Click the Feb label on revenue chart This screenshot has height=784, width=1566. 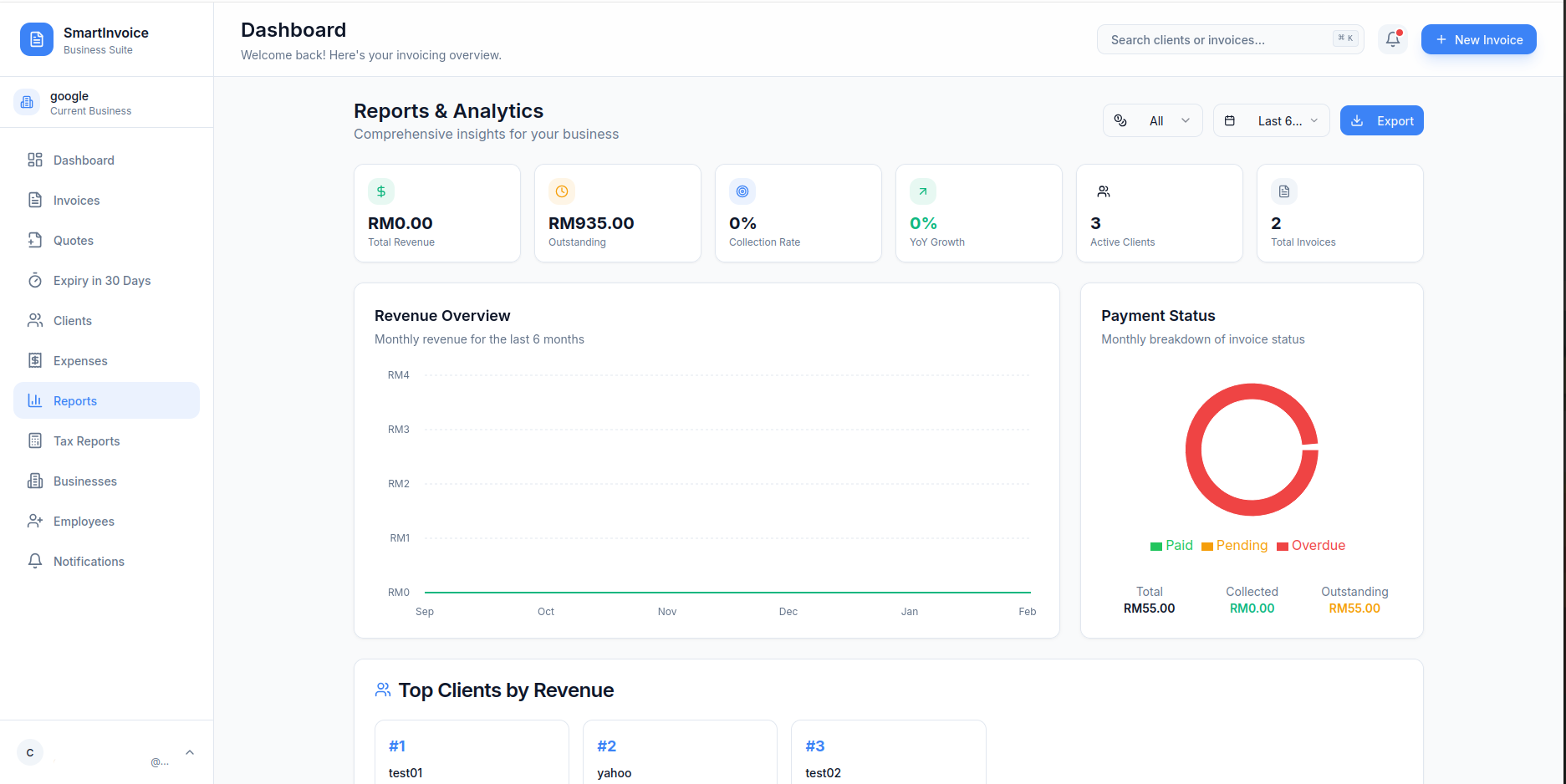pyautogui.click(x=1027, y=612)
